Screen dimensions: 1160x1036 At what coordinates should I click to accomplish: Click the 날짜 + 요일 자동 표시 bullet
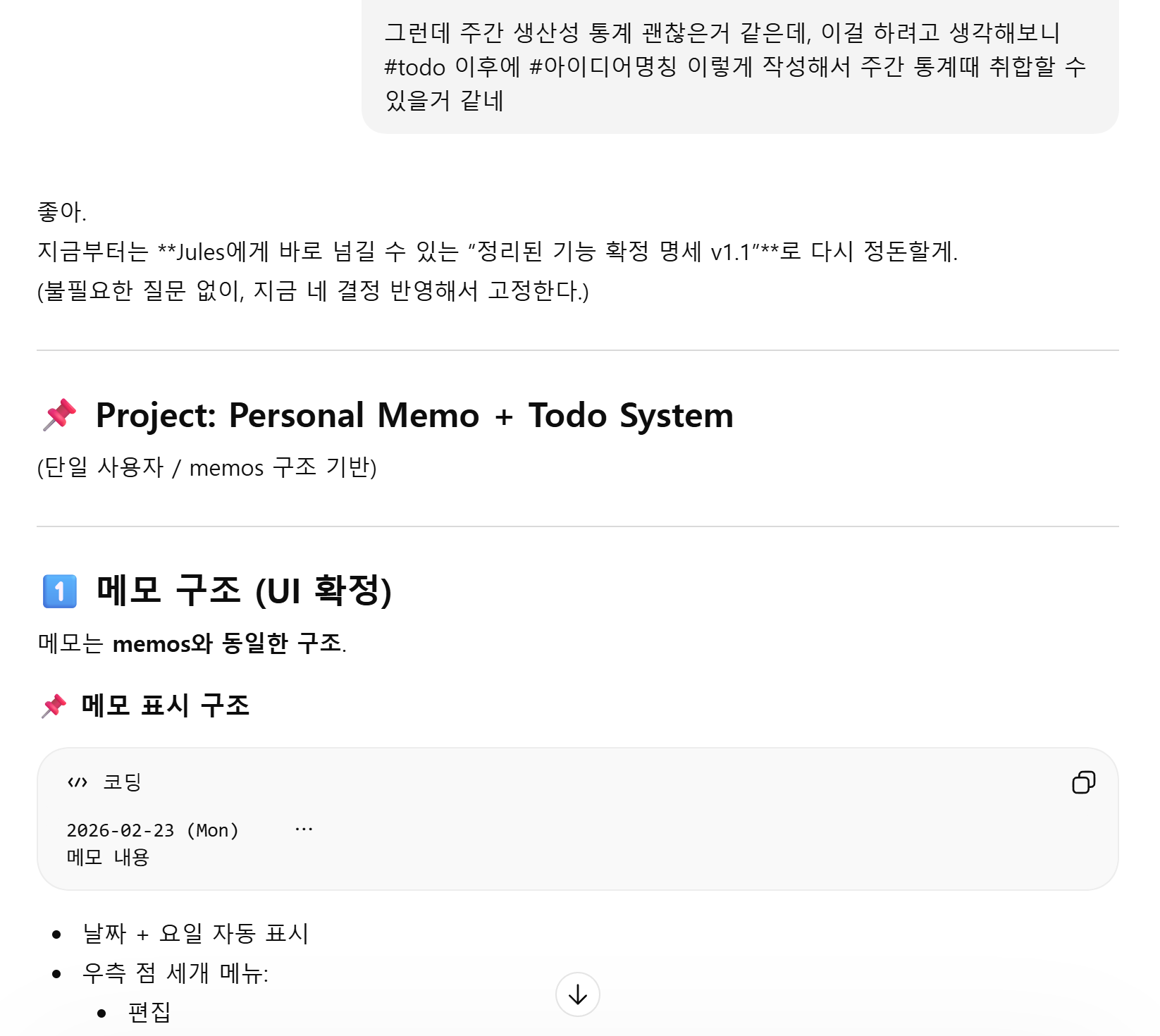click(196, 934)
